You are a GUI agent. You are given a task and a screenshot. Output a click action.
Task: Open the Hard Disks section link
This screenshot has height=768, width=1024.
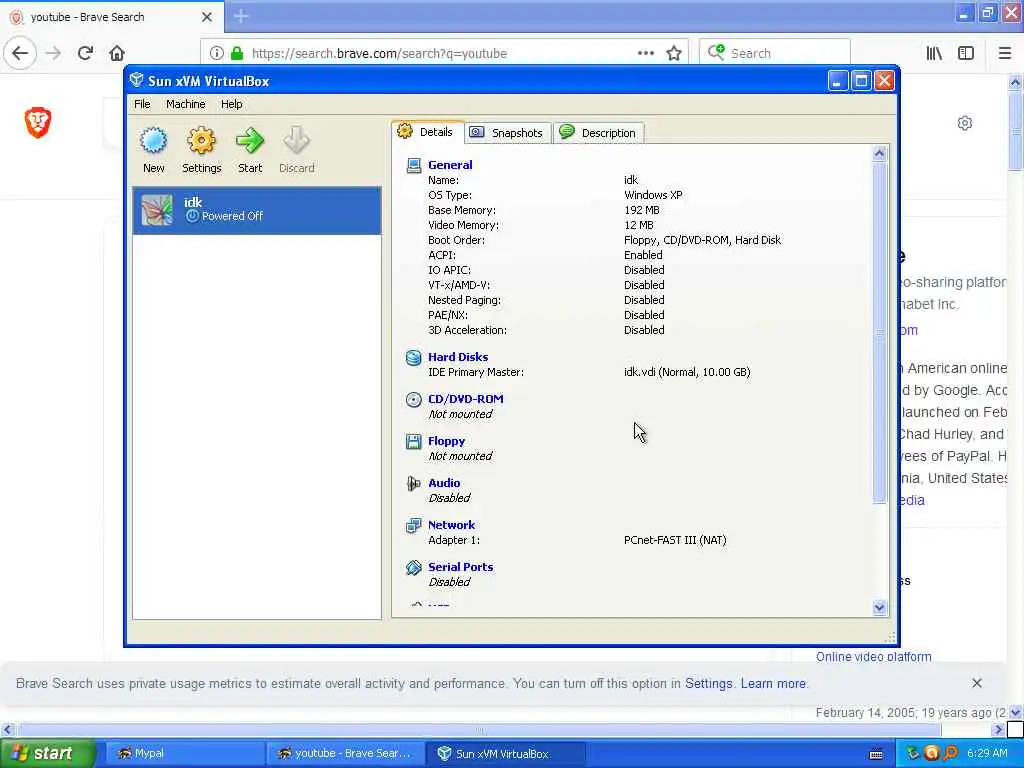click(458, 357)
